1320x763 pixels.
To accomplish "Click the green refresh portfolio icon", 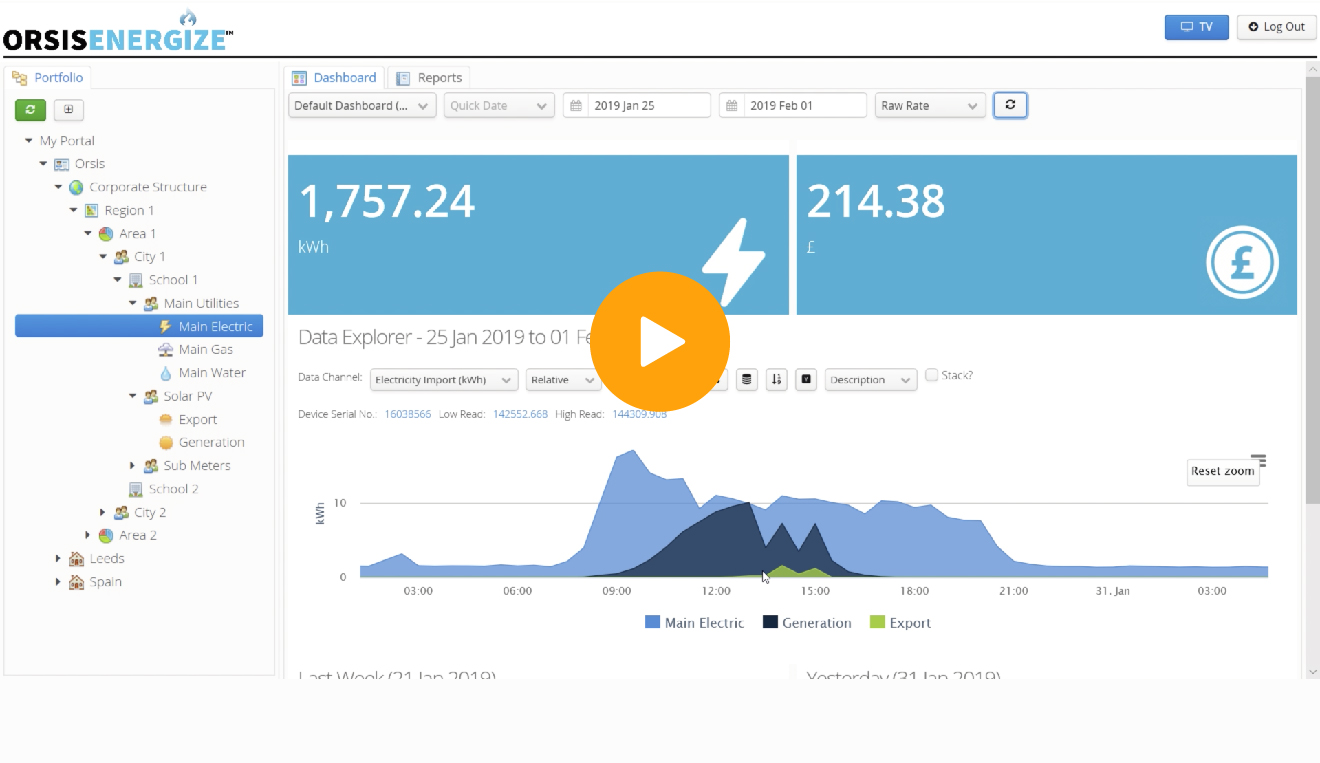I will click(x=30, y=110).
